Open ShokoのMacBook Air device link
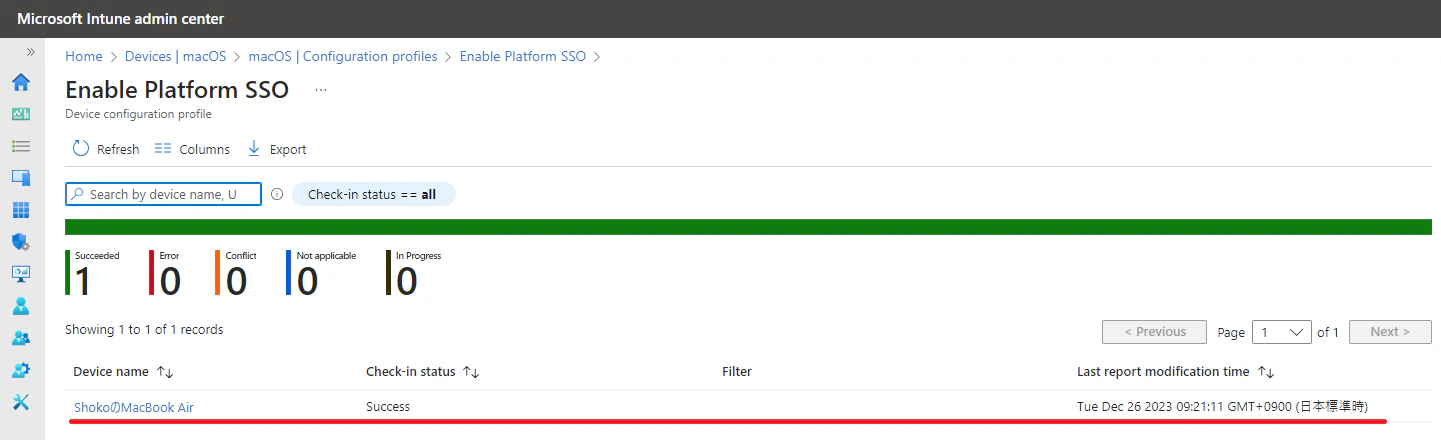Image resolution: width=1441 pixels, height=440 pixels. click(134, 407)
